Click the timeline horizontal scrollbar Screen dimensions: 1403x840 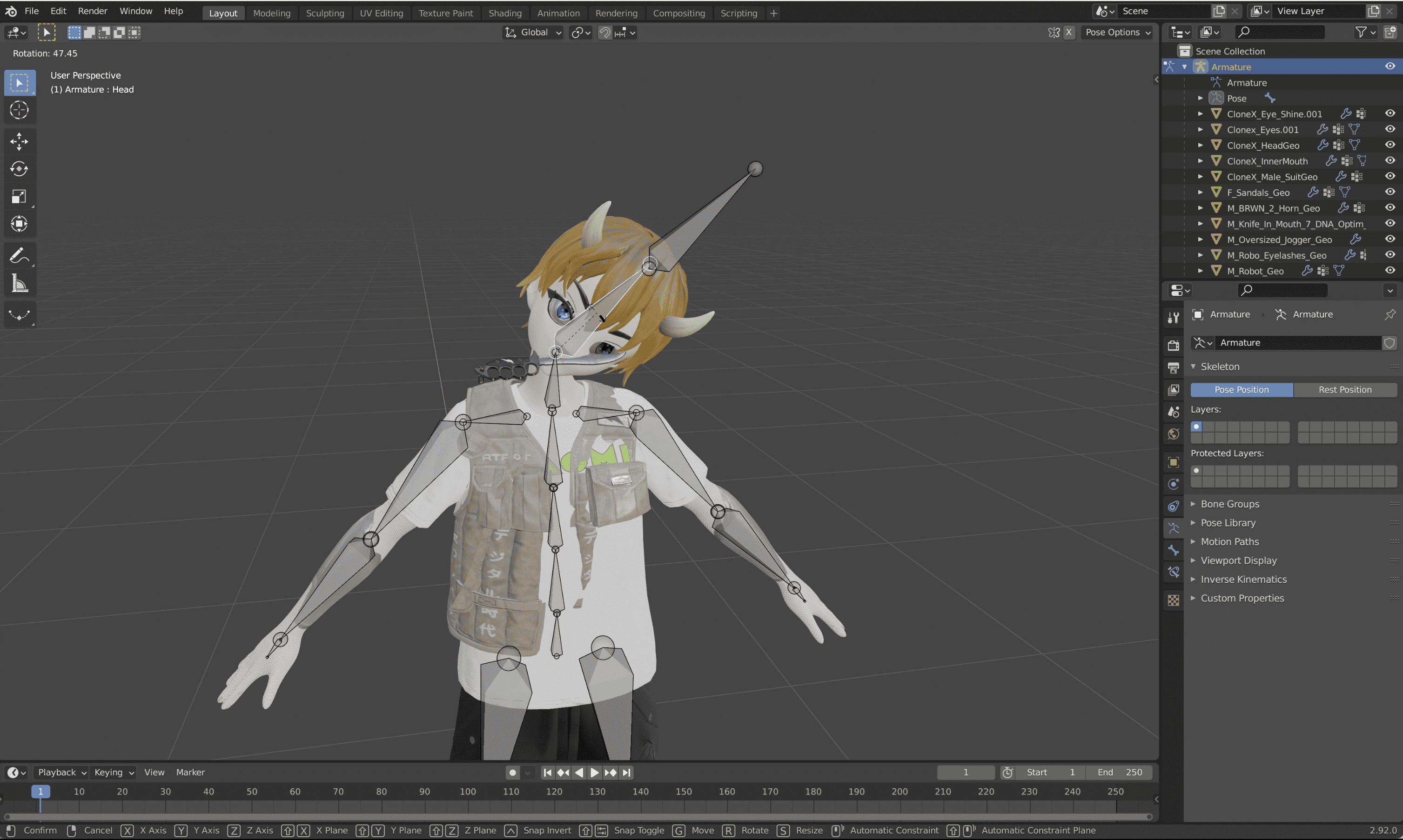click(x=577, y=816)
